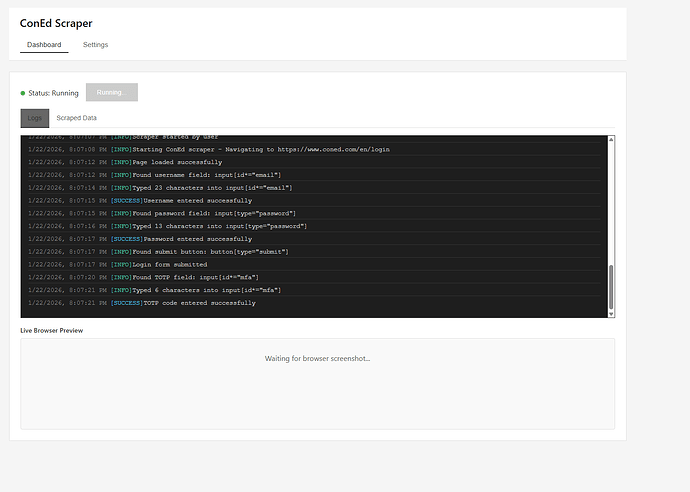Show the Scraped Data tab
This screenshot has height=492, width=690.
(76, 118)
